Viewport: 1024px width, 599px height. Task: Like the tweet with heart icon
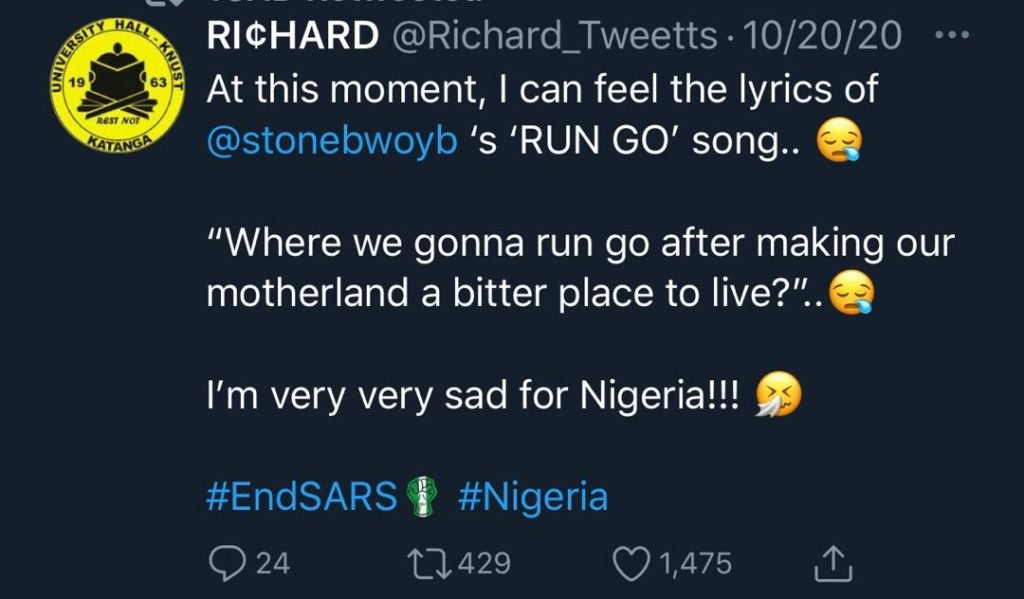click(x=632, y=564)
